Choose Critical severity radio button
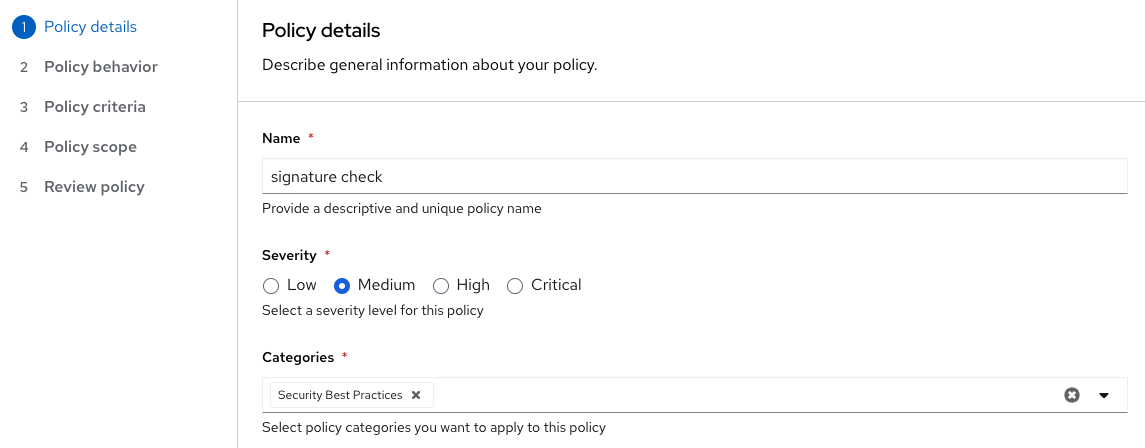Image resolution: width=1145 pixels, height=448 pixels. [515, 286]
